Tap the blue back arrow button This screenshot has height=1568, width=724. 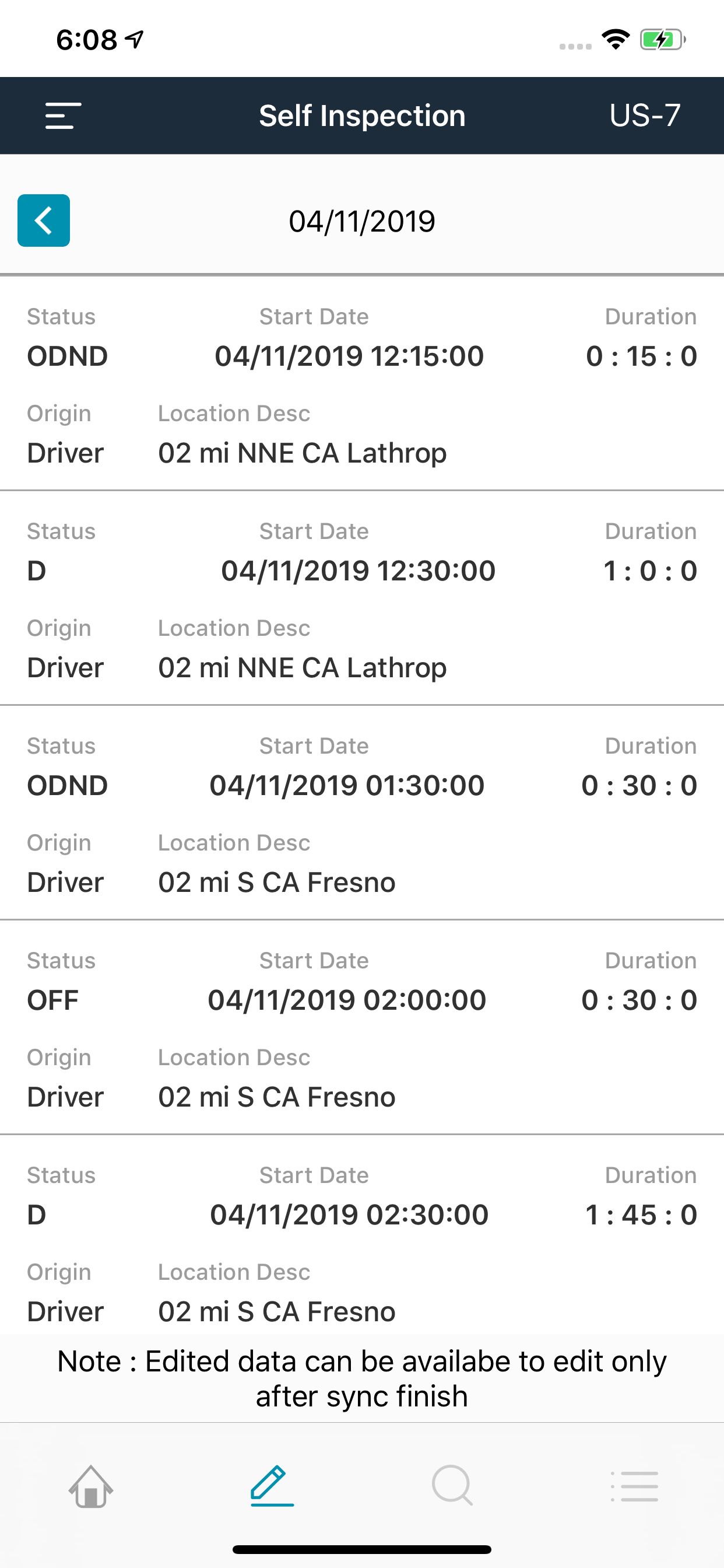(44, 220)
